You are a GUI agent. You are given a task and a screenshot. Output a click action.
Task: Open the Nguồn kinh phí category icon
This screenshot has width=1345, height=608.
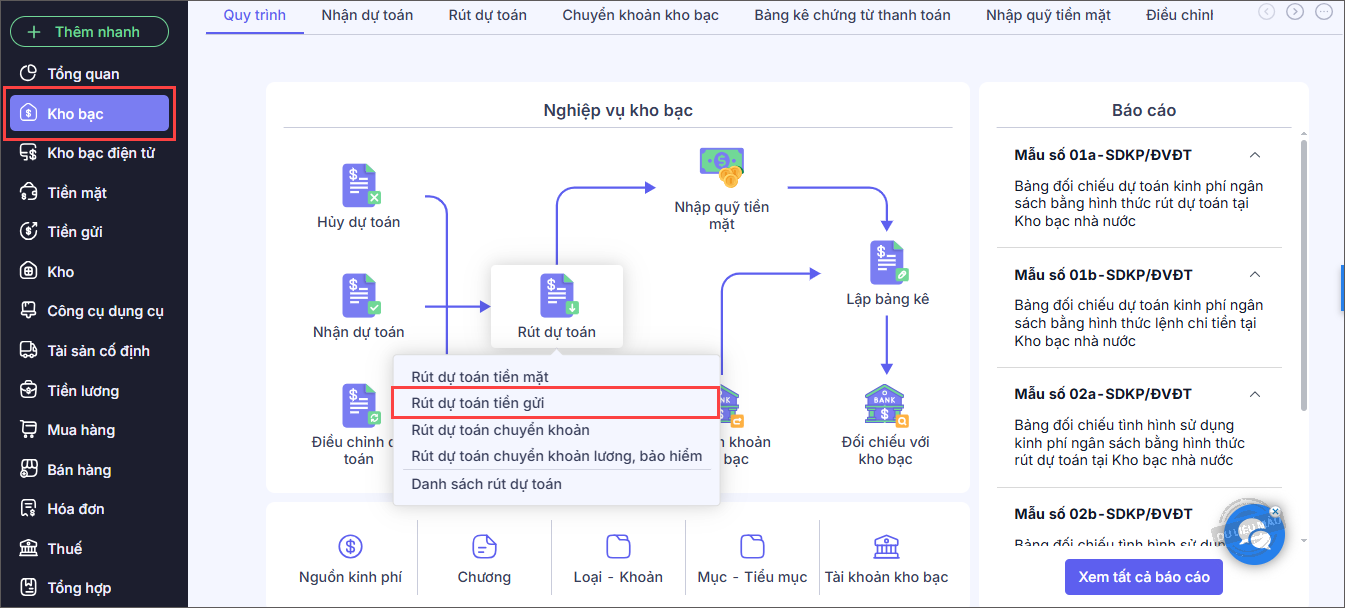pos(350,546)
